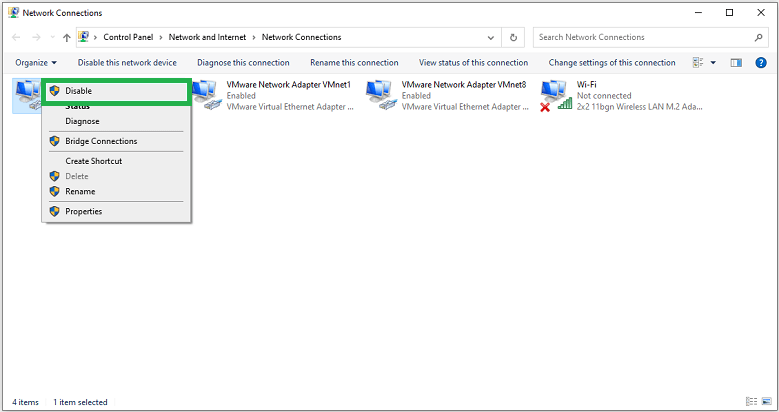The image size is (779, 412).
Task: Click 2x2 11bgn Wireless LAN adapter text
Action: click(639, 106)
